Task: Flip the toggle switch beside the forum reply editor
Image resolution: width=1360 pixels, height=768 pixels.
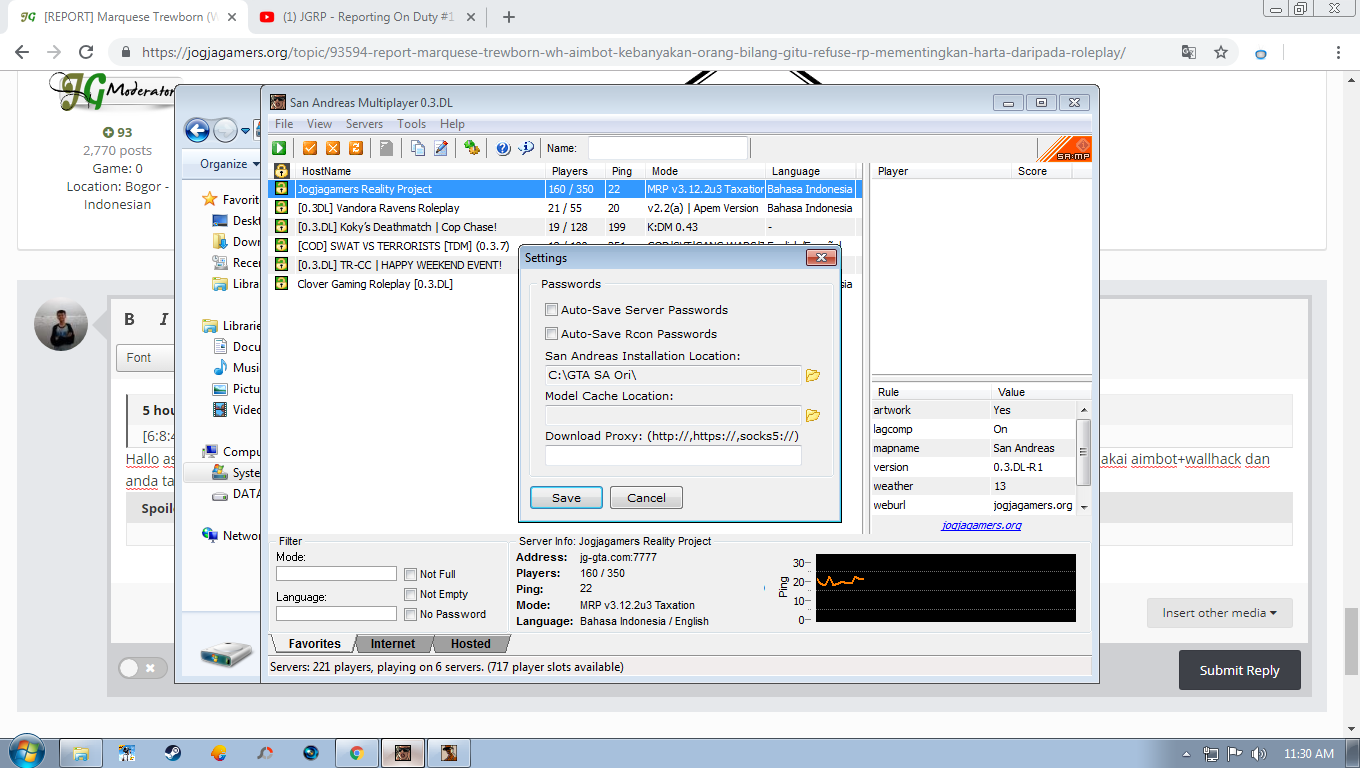Action: coord(143,668)
